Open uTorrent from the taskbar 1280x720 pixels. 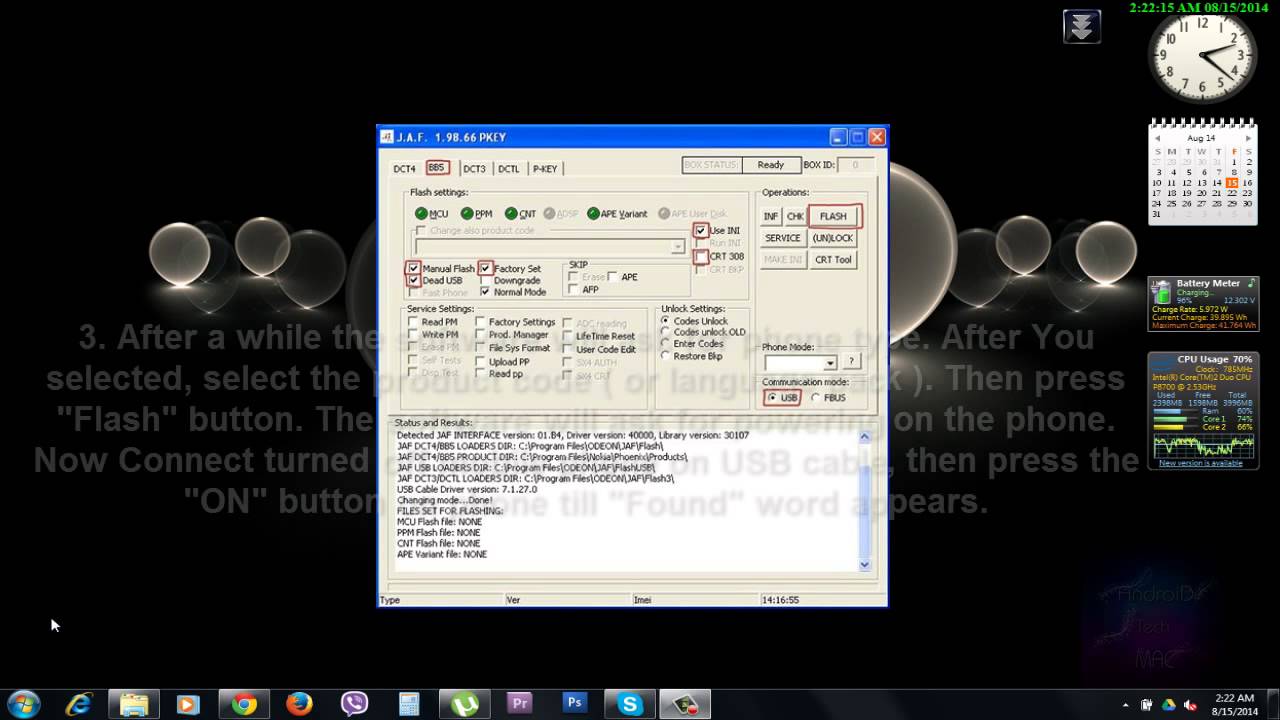(x=464, y=704)
